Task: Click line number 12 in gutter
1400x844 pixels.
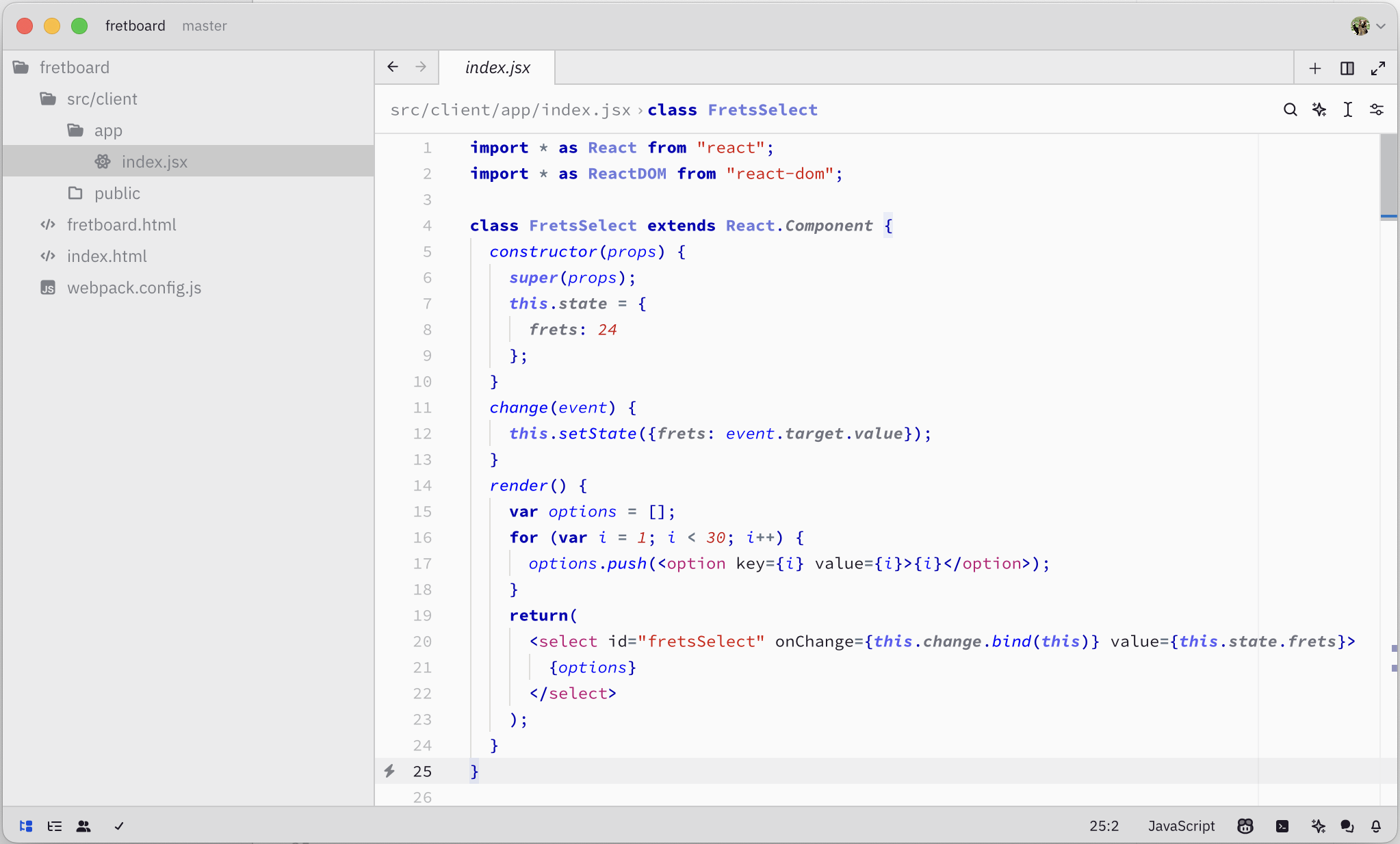Action: [x=422, y=434]
